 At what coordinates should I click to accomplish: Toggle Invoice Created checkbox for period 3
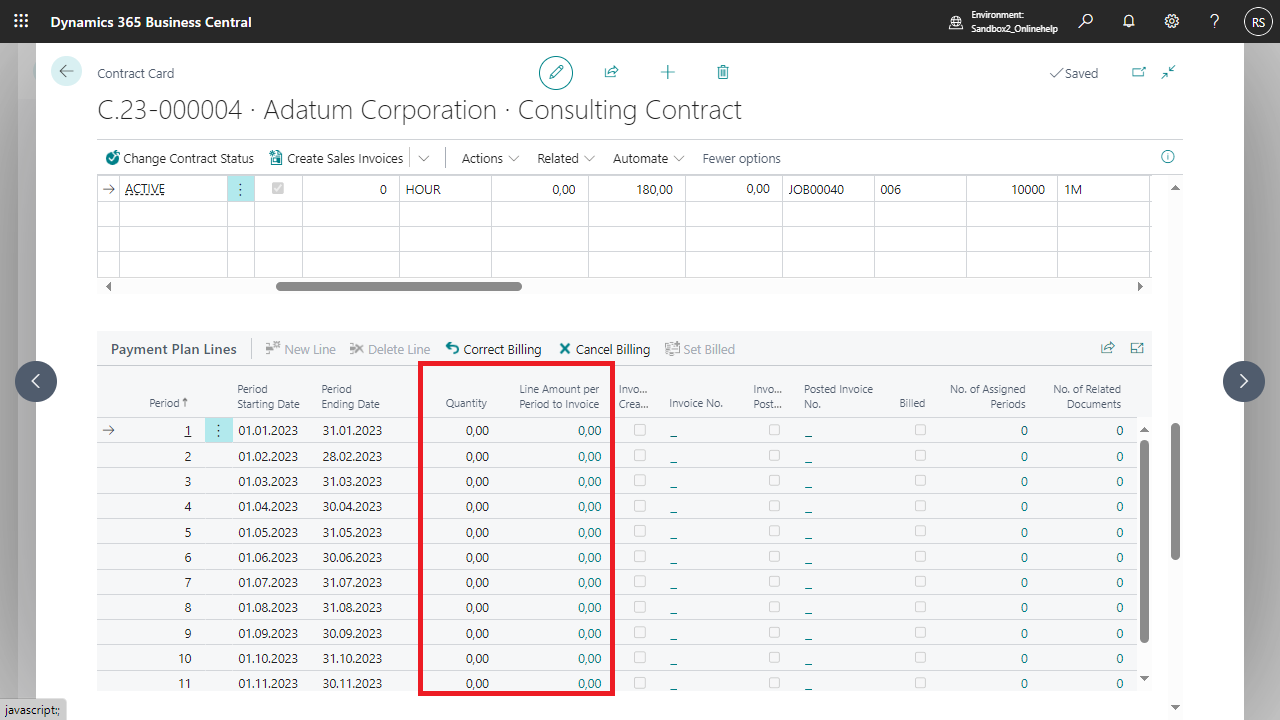point(640,481)
